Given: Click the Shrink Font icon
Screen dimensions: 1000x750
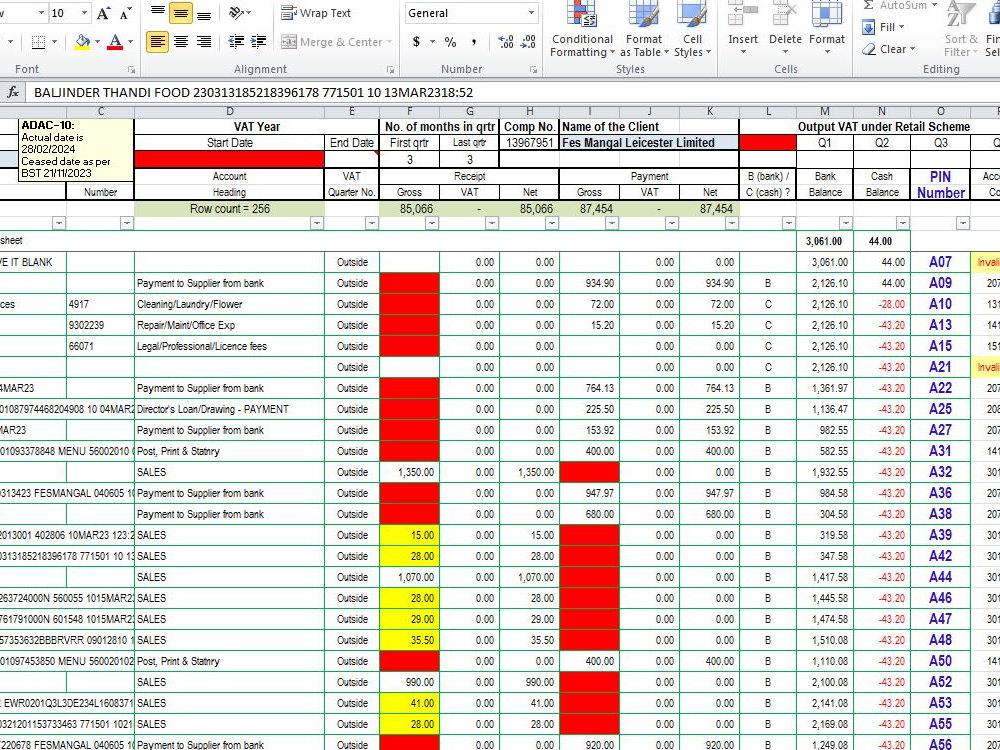Looking at the screenshot, I should coord(126,13).
